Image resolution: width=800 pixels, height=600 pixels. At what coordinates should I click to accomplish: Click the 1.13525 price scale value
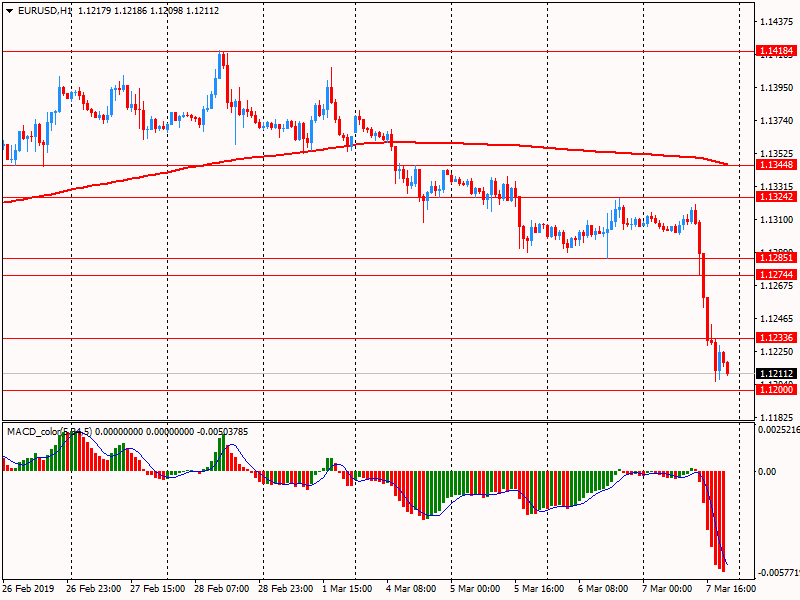[777, 154]
